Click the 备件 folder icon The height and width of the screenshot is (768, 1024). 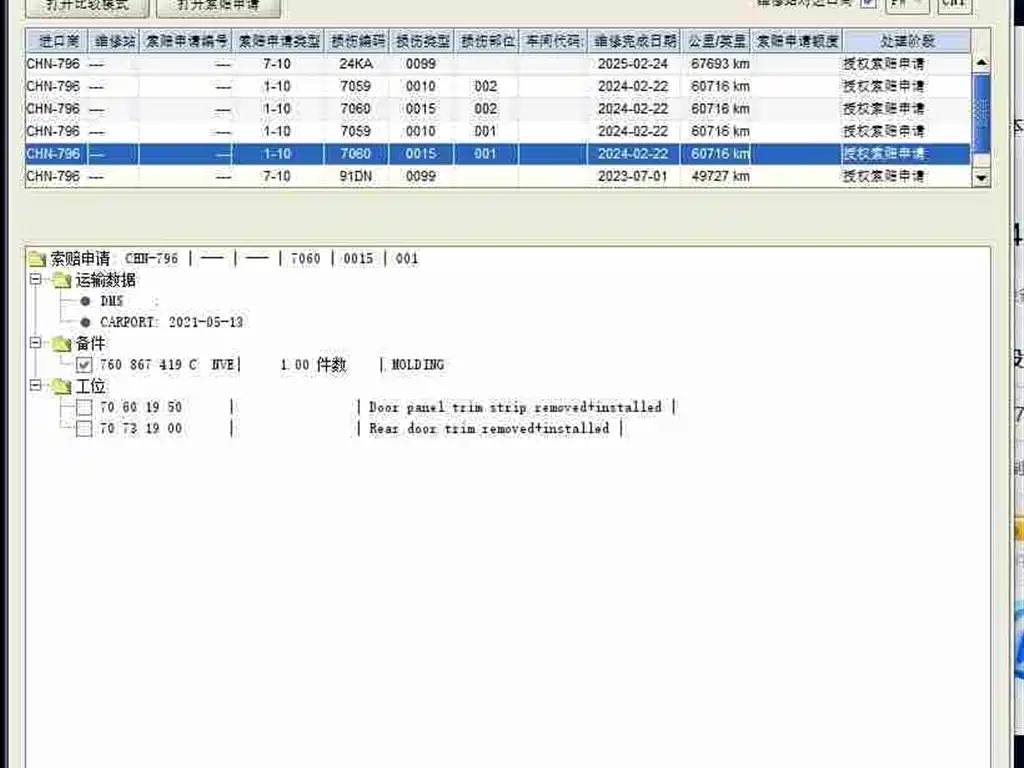(x=61, y=344)
